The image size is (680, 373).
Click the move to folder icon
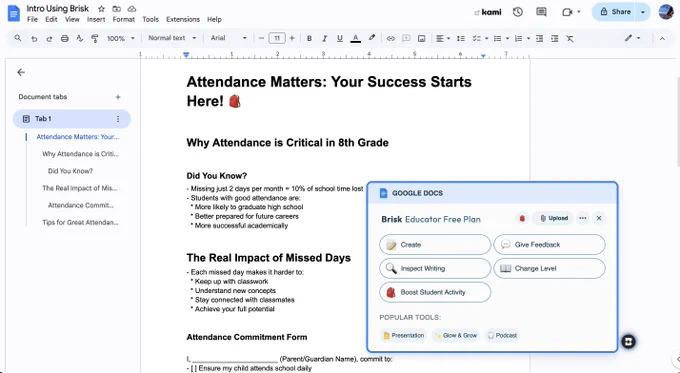pos(116,9)
